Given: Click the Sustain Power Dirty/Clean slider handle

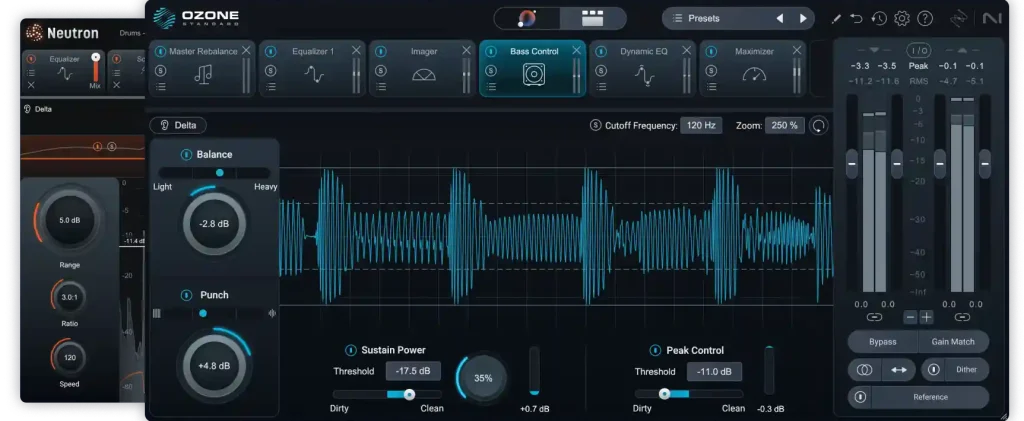Looking at the screenshot, I should pos(409,394).
